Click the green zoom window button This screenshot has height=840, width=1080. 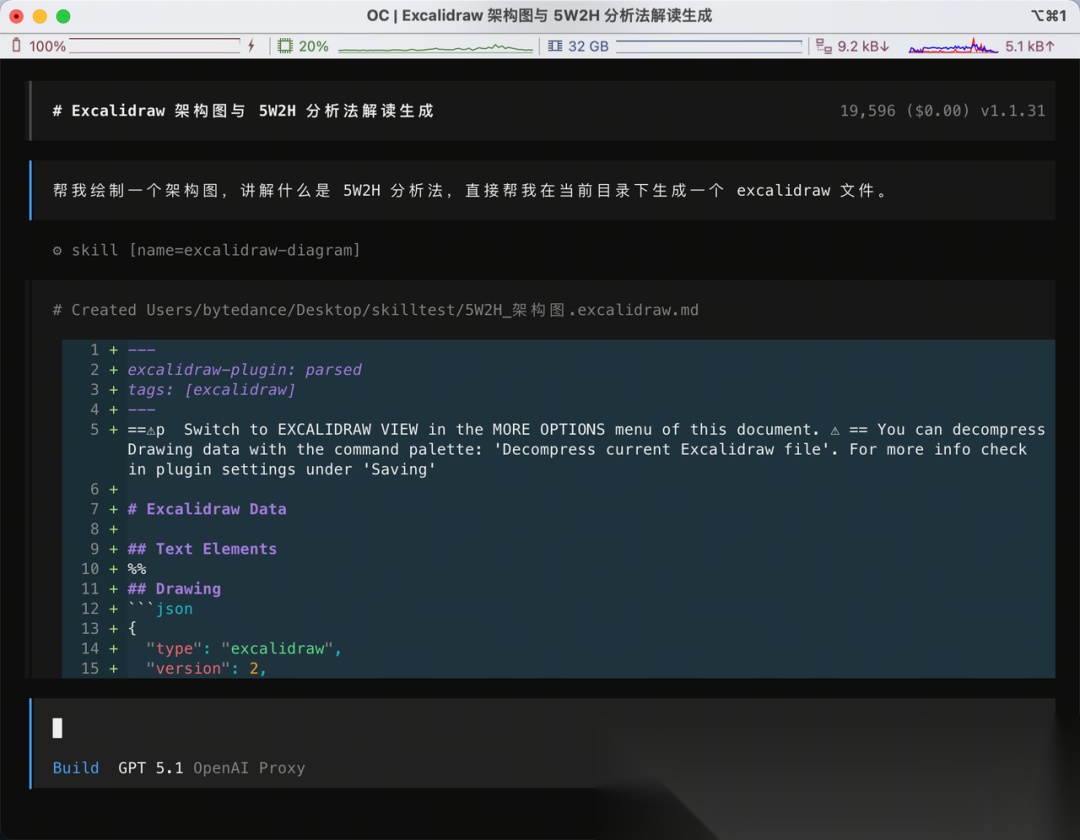63,16
